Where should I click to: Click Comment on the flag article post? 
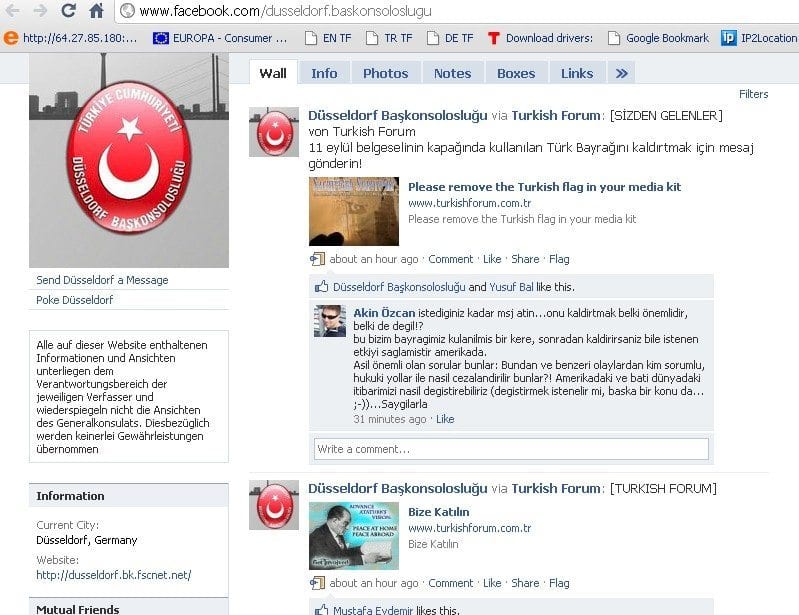click(x=450, y=259)
